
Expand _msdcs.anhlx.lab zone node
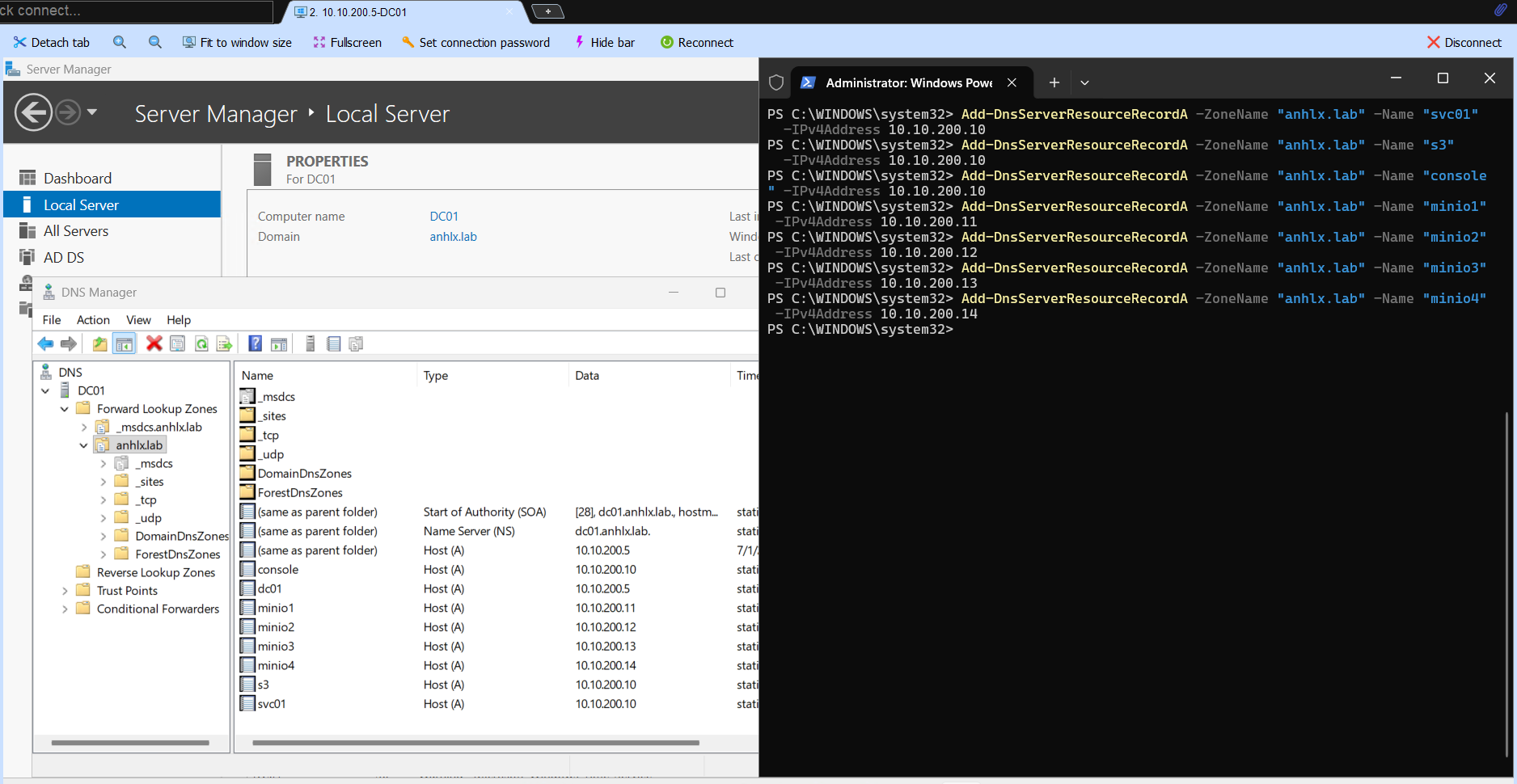point(84,427)
